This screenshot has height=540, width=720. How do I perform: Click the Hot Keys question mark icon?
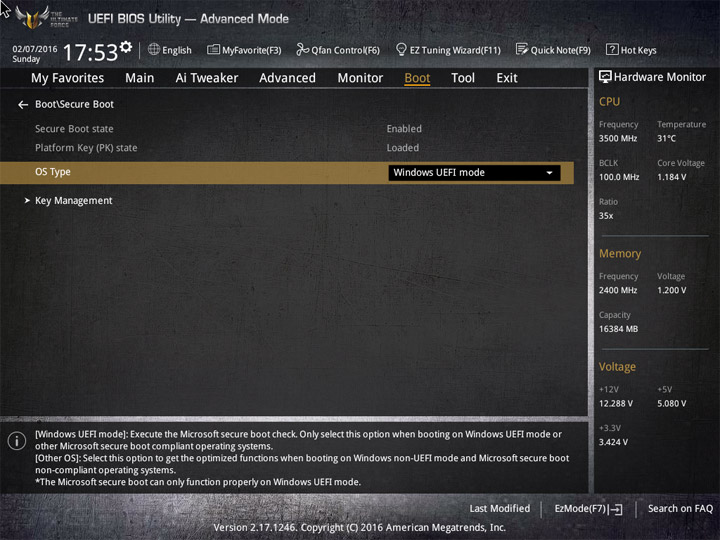[612, 49]
